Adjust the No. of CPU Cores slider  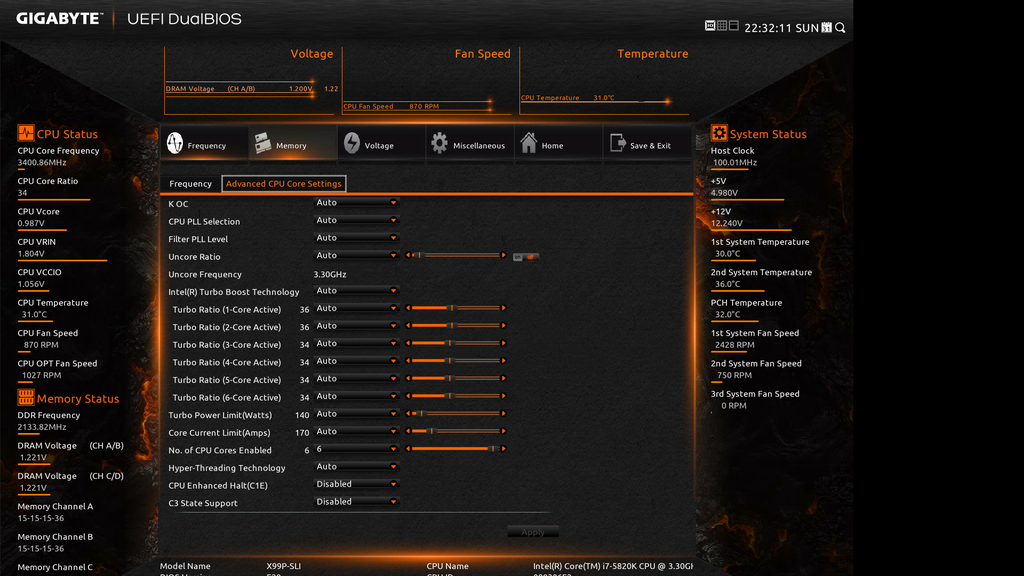456,449
